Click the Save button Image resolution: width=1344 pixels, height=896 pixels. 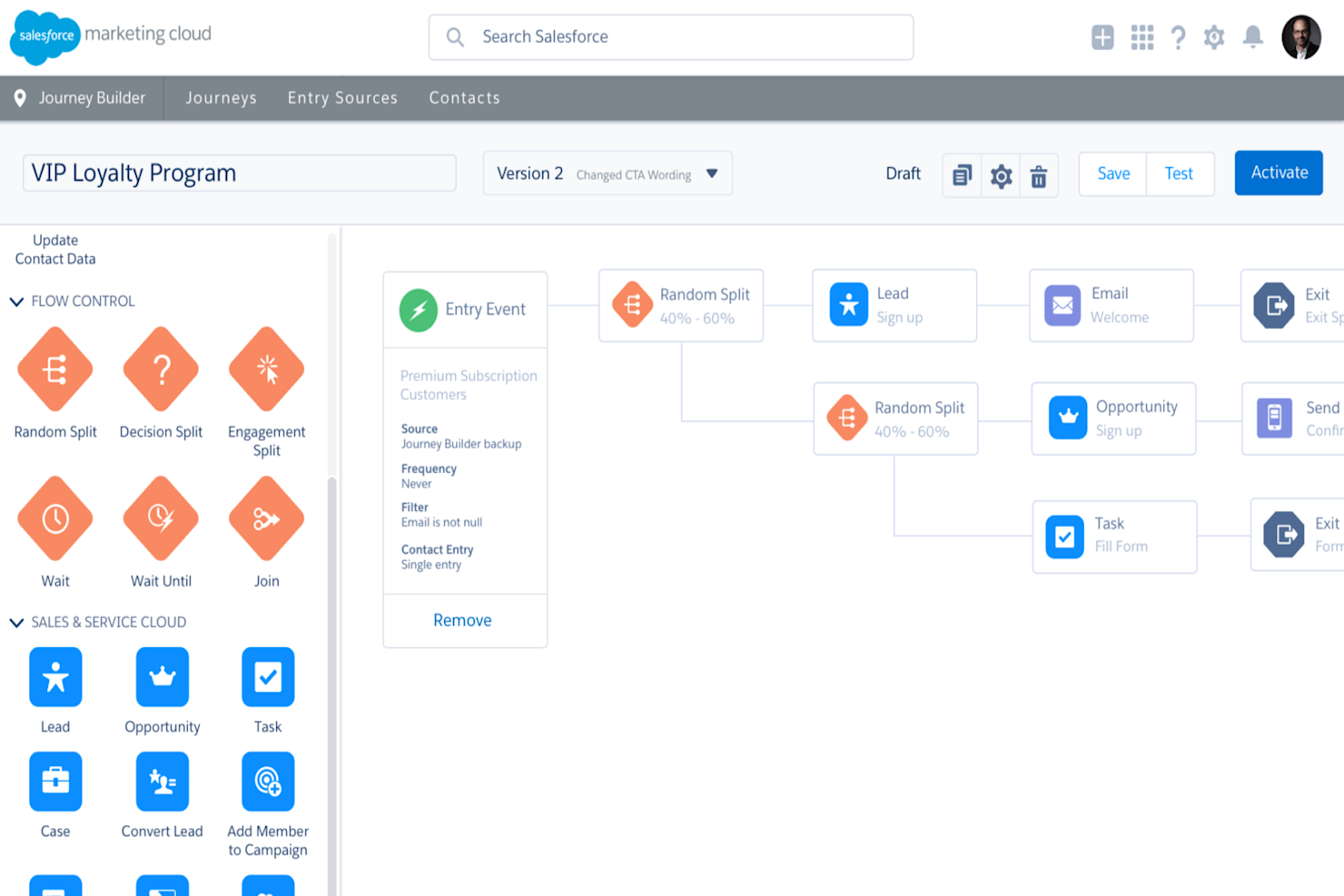[x=1113, y=173]
